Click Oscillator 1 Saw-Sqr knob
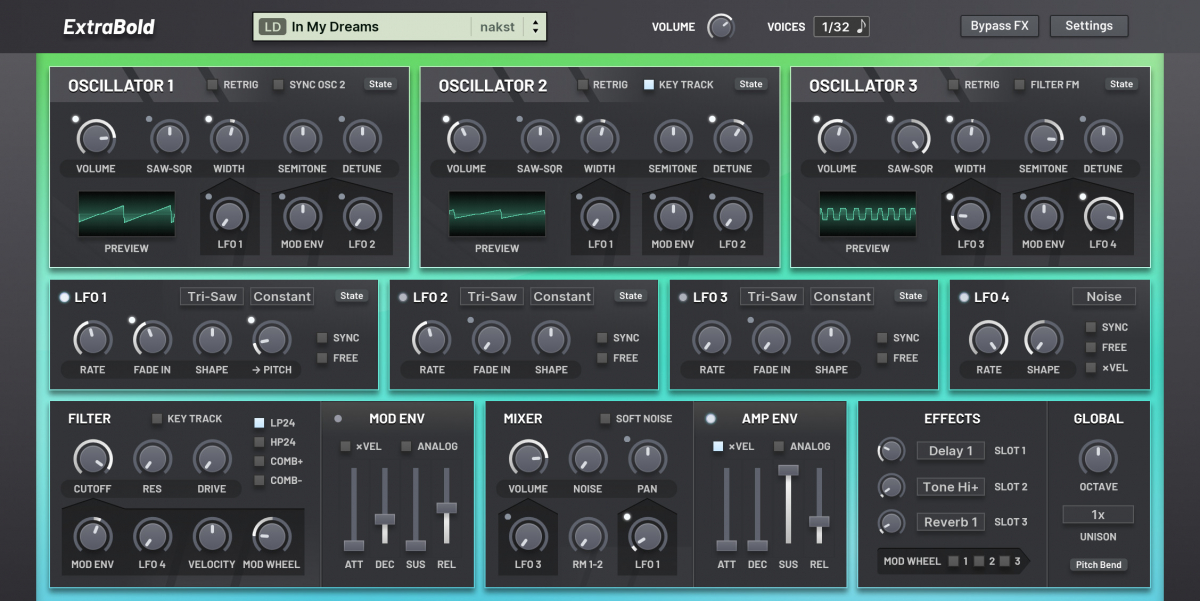Image resolution: width=1200 pixels, height=601 pixels. coord(169,137)
